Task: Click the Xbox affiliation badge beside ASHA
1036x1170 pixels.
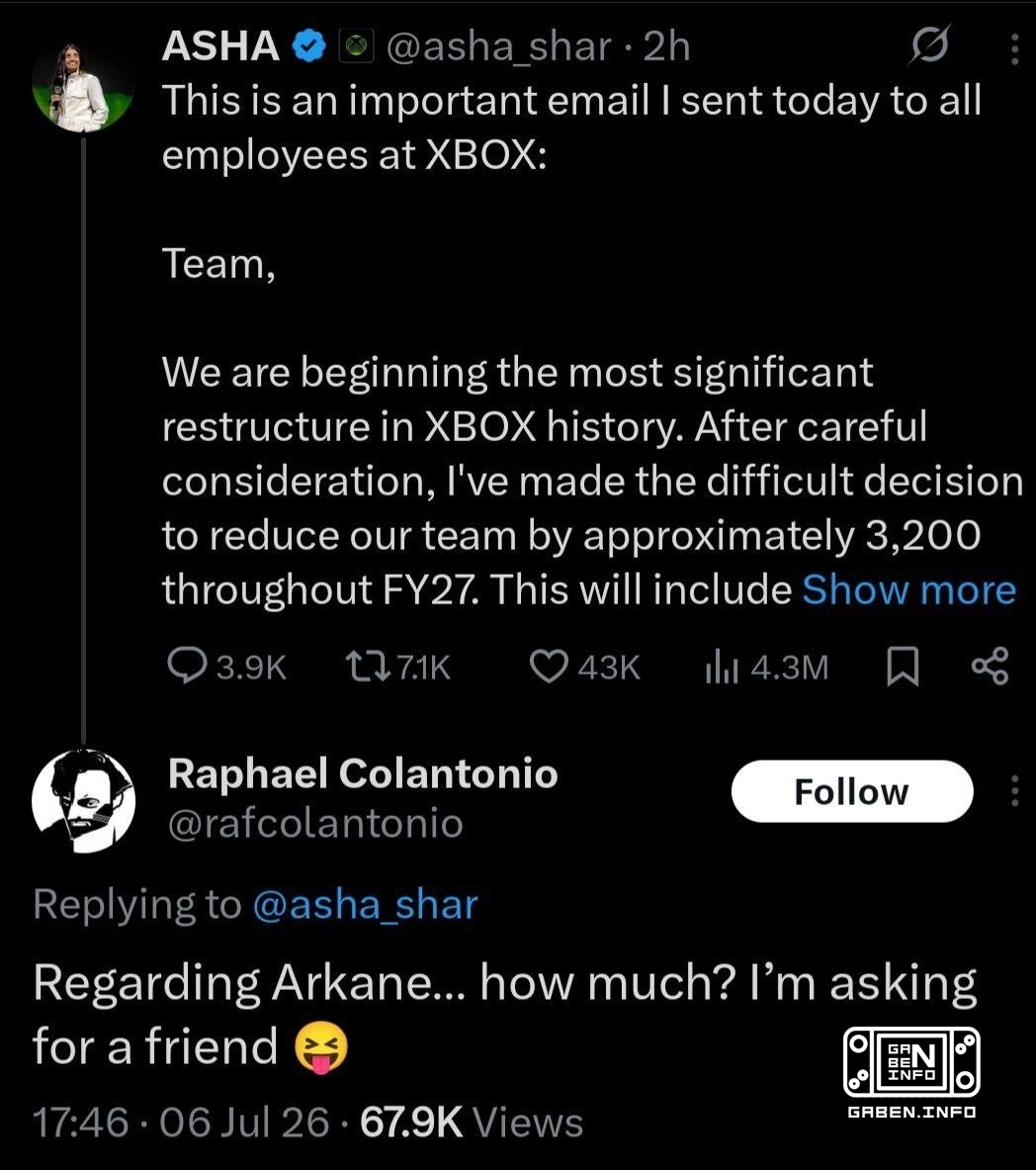Action: pos(357,46)
